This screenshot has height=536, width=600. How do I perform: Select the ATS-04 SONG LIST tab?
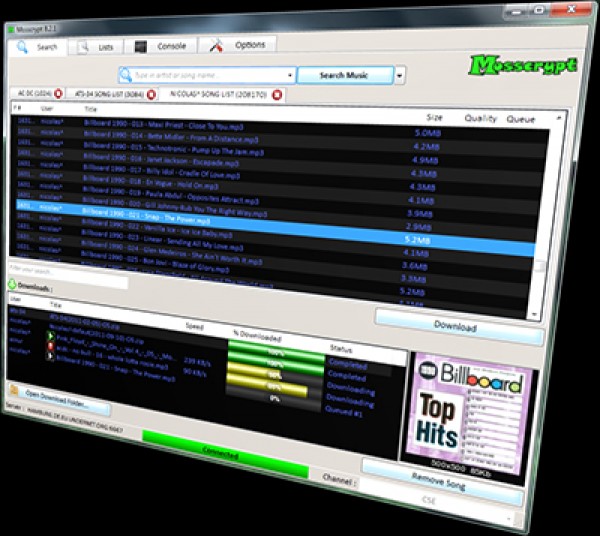pyautogui.click(x=109, y=94)
